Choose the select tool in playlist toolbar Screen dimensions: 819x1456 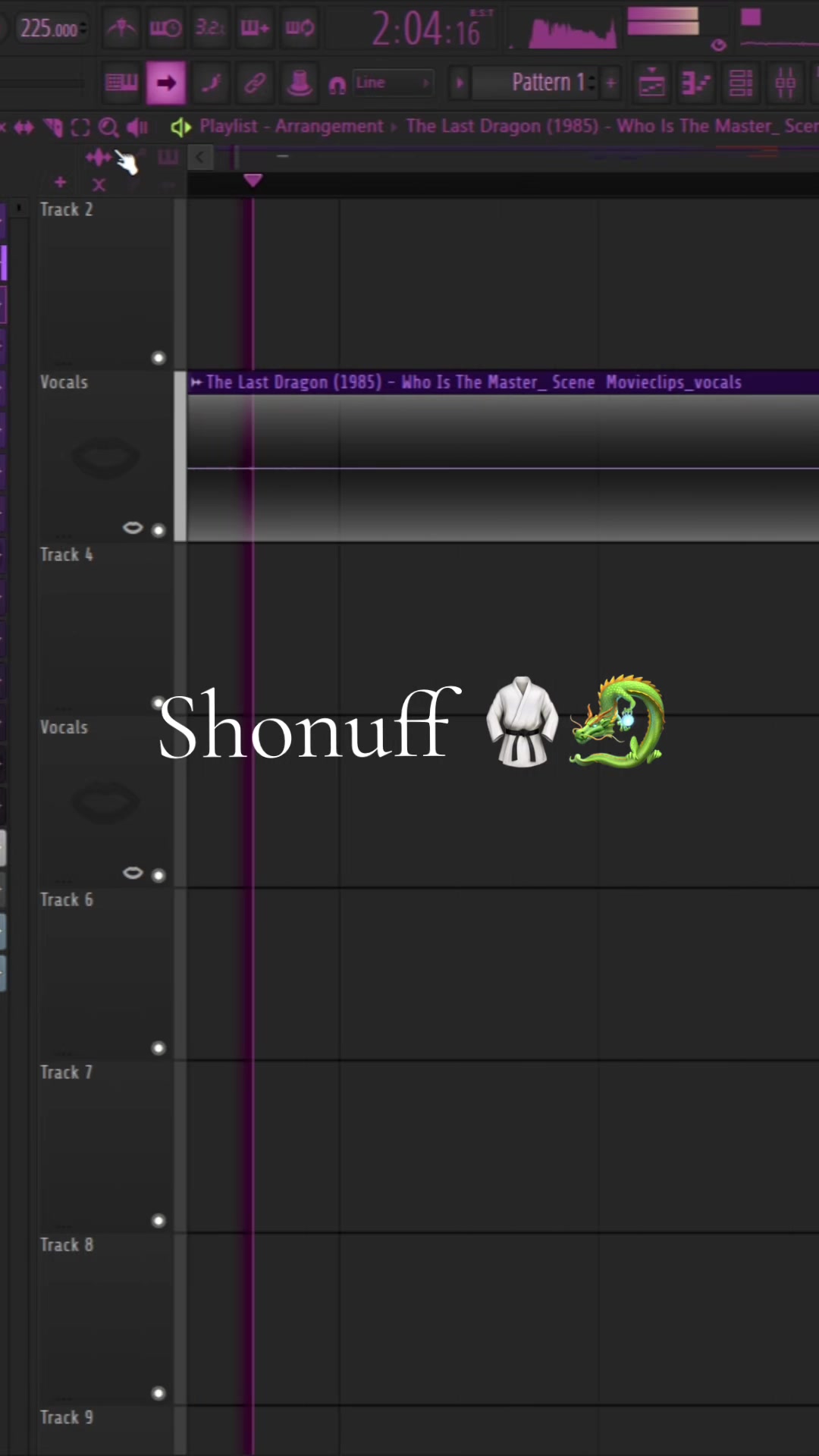point(80,127)
